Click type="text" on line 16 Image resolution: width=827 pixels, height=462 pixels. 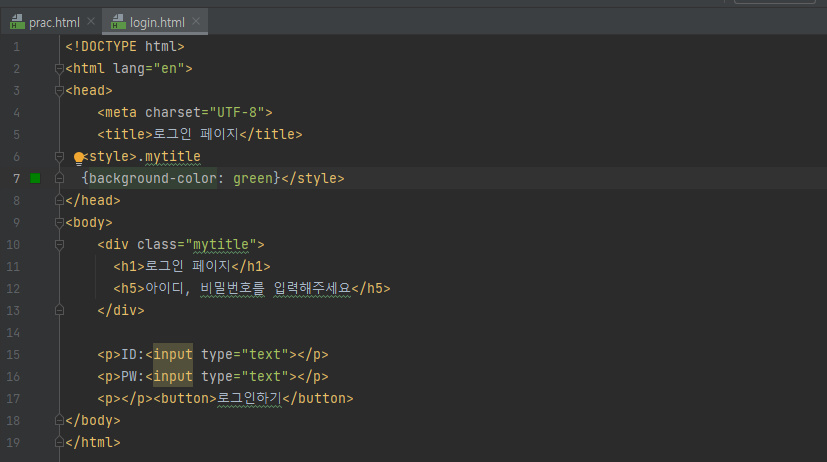[x=245, y=377]
